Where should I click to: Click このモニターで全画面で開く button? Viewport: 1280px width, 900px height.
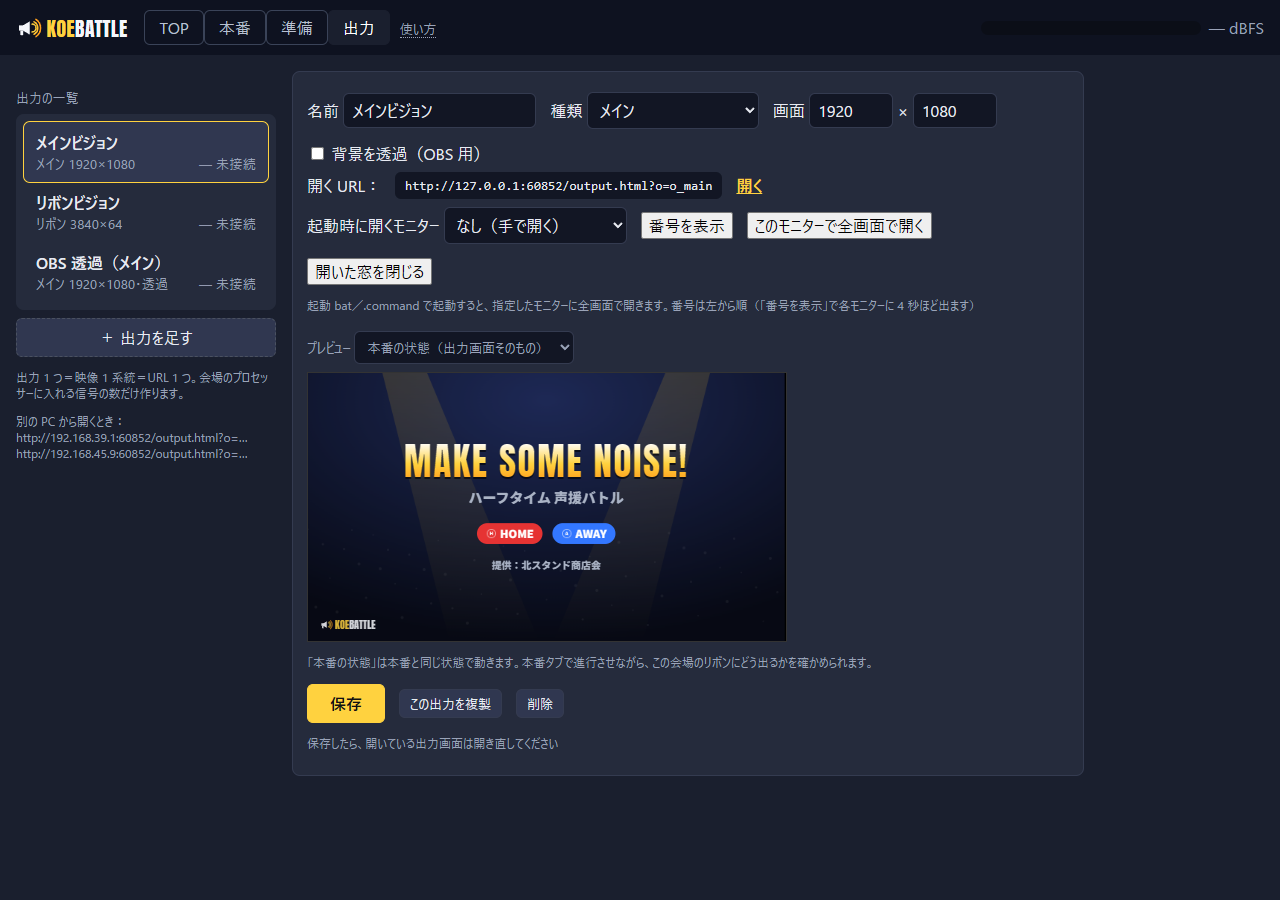click(x=840, y=226)
